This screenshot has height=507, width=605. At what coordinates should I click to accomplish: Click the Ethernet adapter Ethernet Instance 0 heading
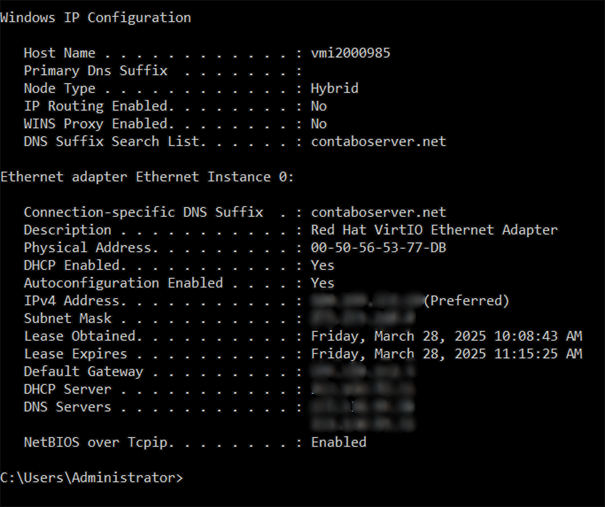point(134,177)
